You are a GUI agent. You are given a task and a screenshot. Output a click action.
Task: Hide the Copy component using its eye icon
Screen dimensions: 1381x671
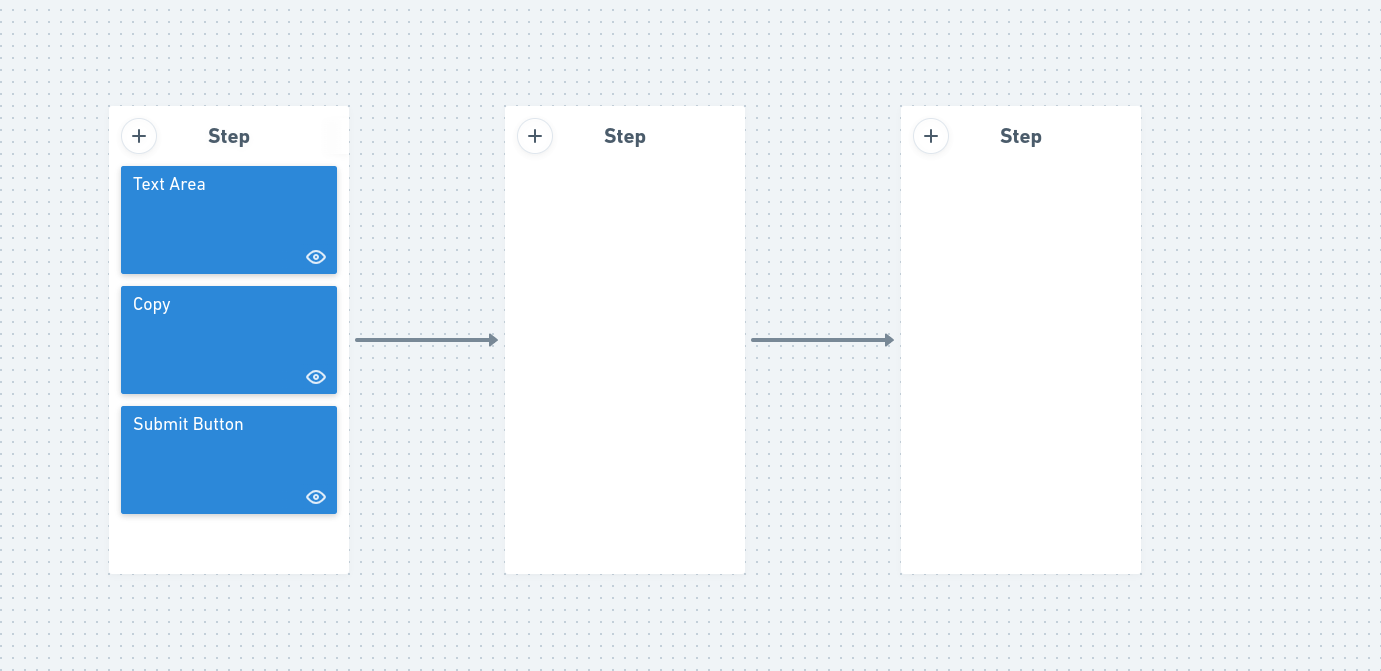316,377
